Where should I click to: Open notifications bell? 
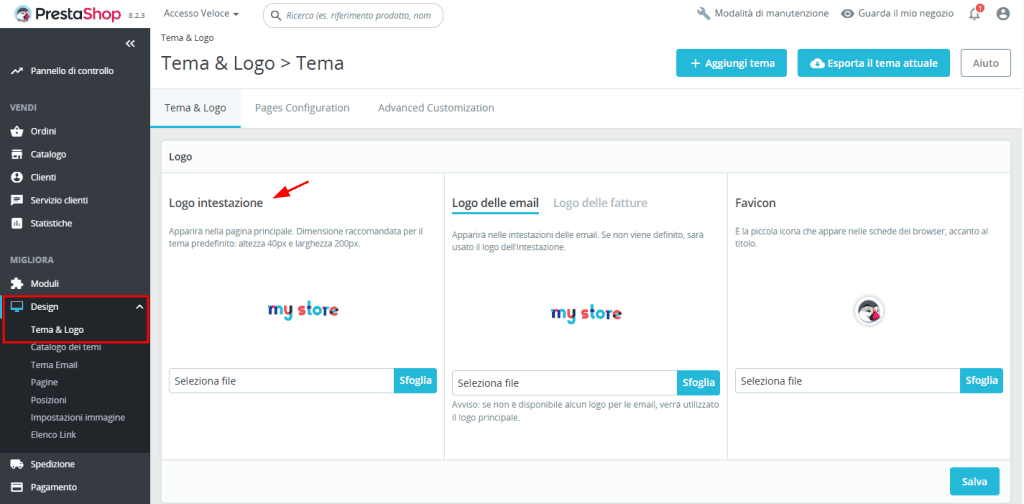pos(975,13)
